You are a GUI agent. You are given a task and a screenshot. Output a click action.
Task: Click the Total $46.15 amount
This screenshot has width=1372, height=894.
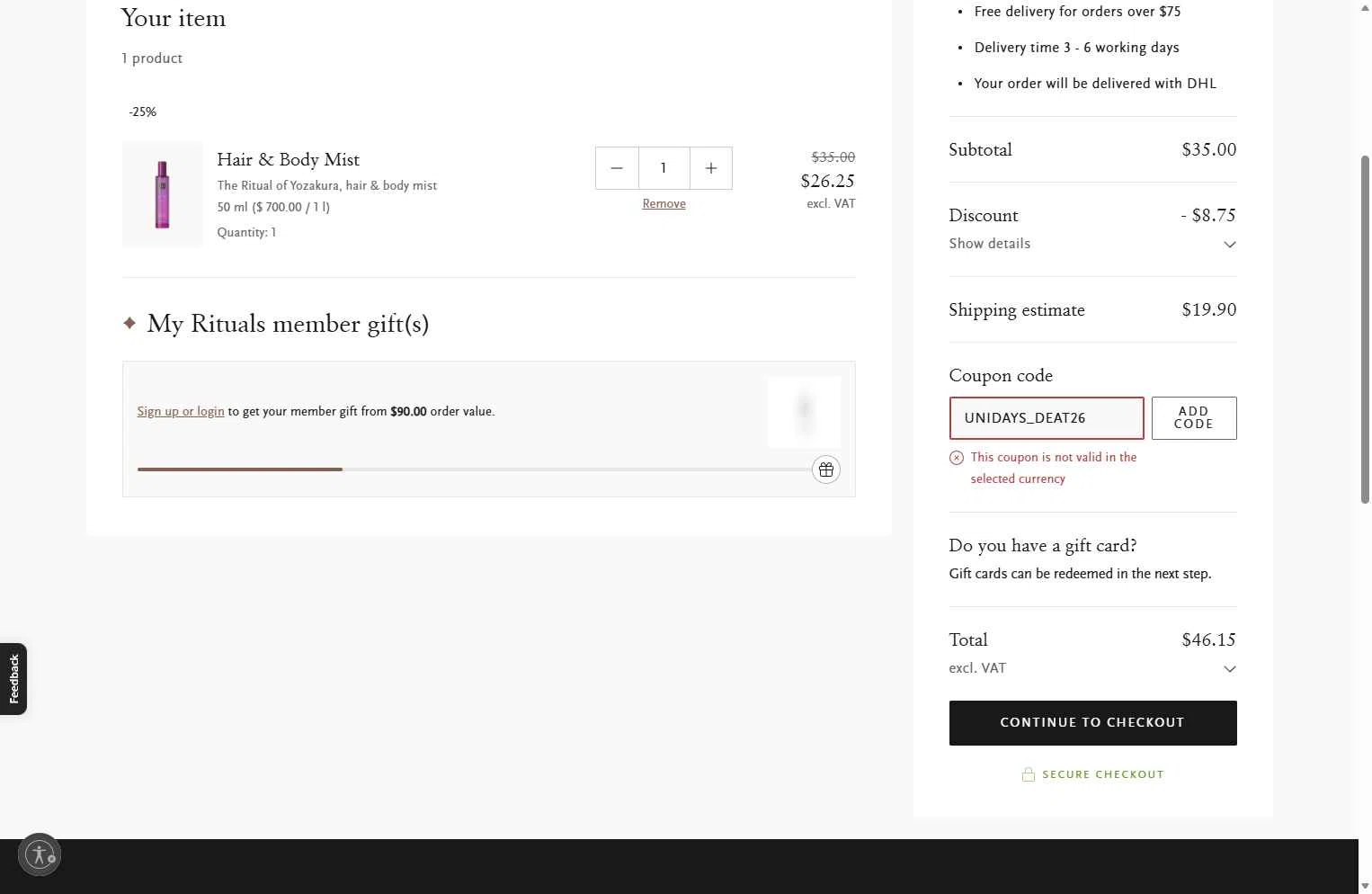click(1209, 640)
